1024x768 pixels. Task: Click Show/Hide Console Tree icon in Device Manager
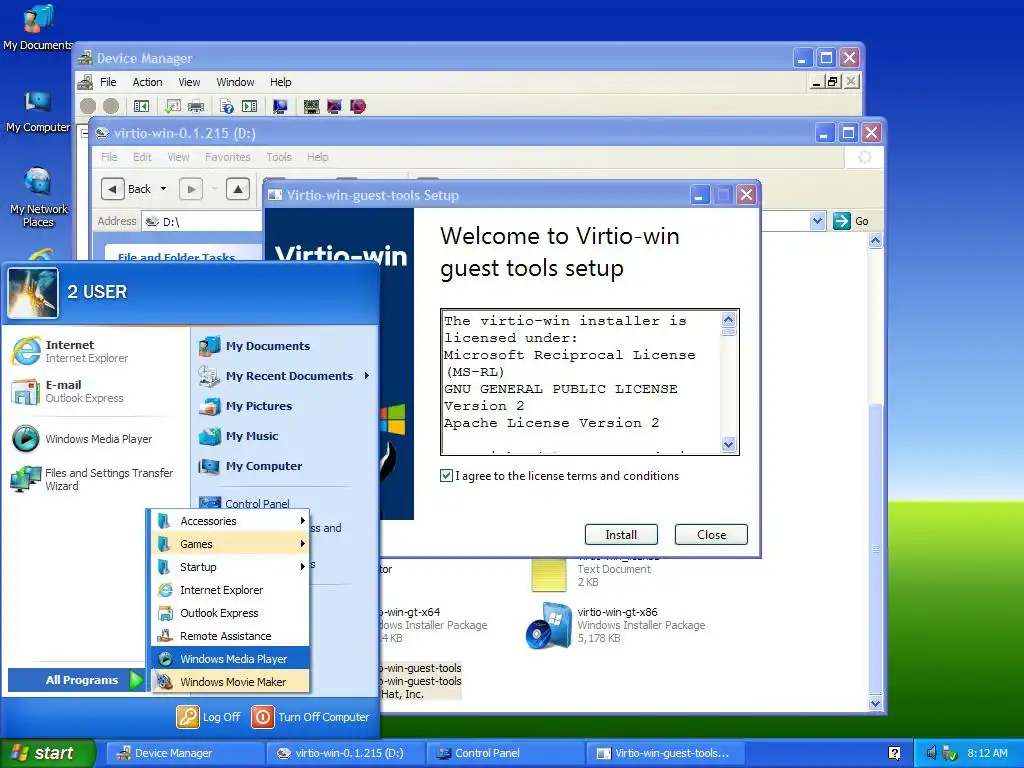pos(141,106)
